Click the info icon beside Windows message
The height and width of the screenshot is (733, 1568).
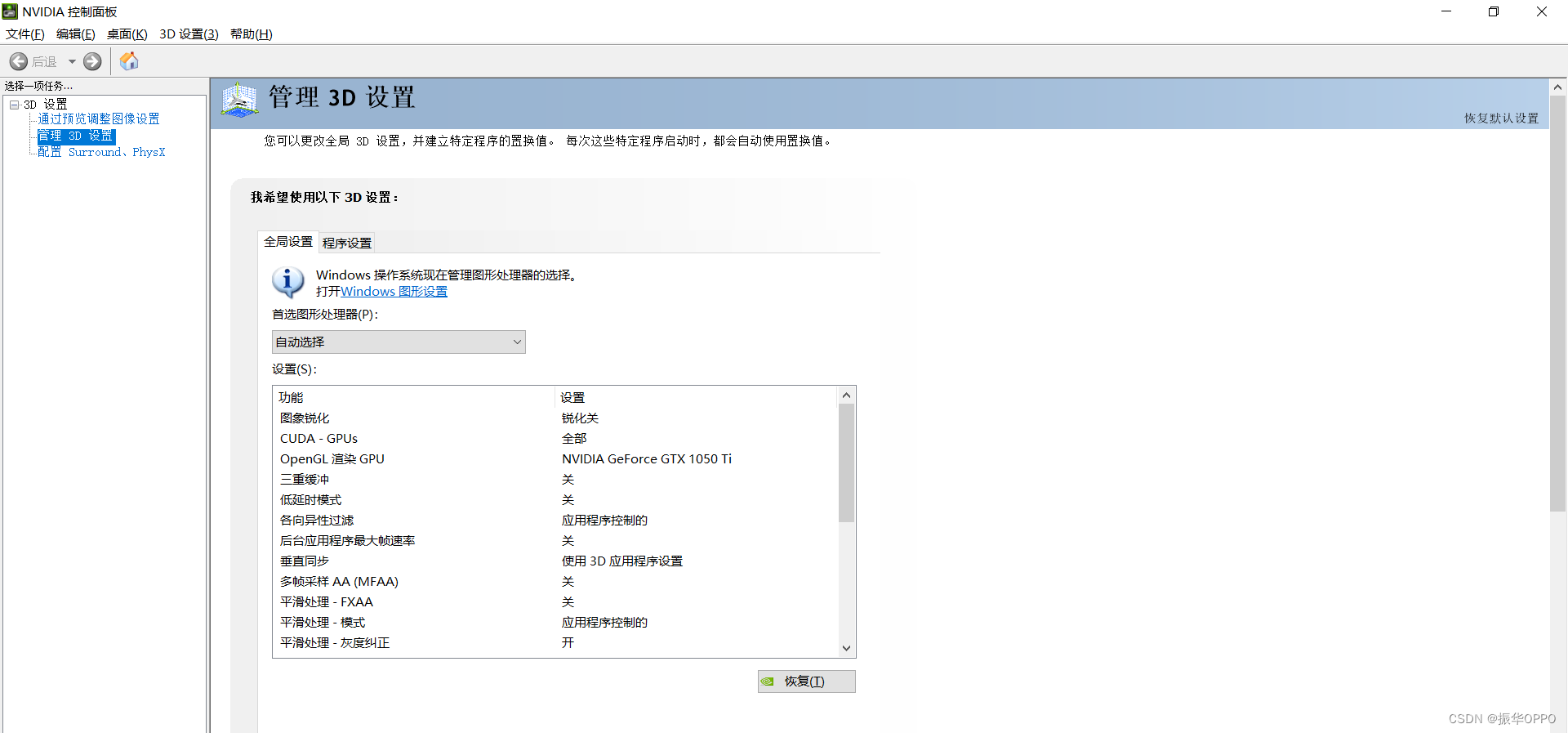click(287, 282)
